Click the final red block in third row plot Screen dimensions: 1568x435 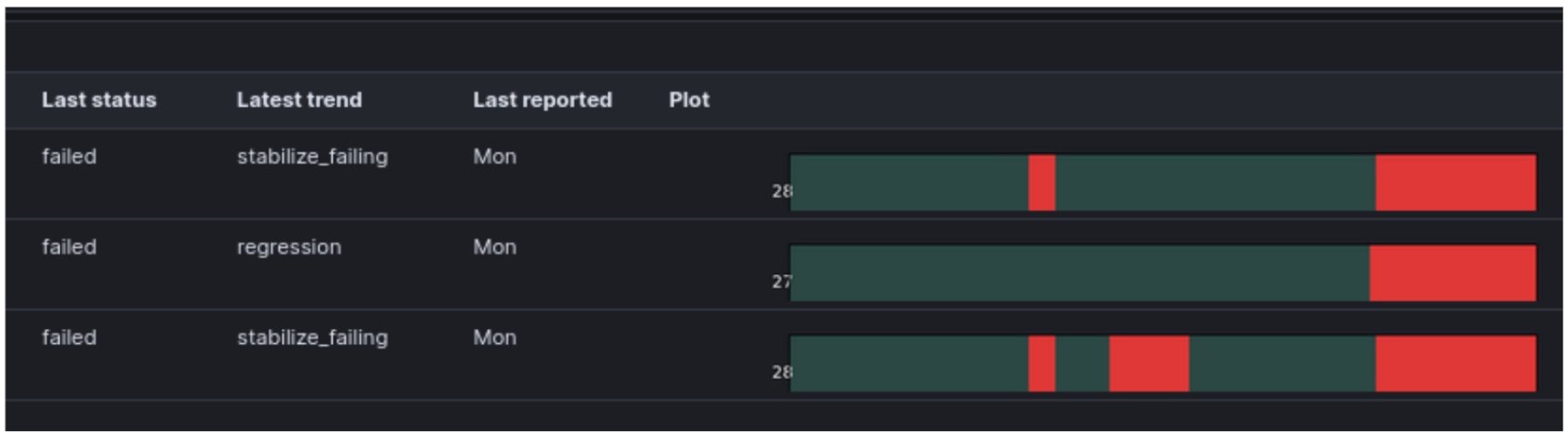pyautogui.click(x=1455, y=363)
